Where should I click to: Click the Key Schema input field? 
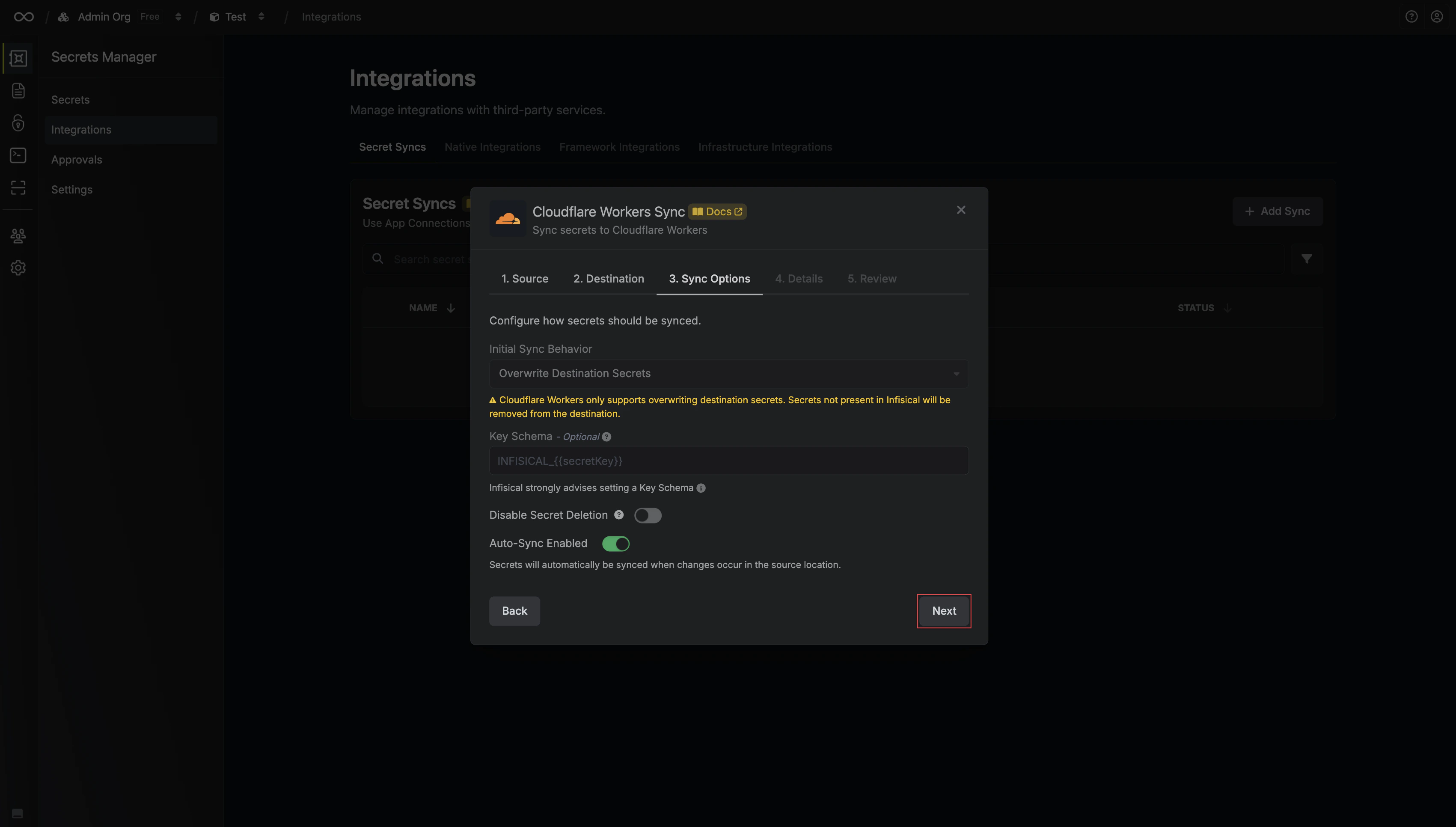(x=728, y=461)
